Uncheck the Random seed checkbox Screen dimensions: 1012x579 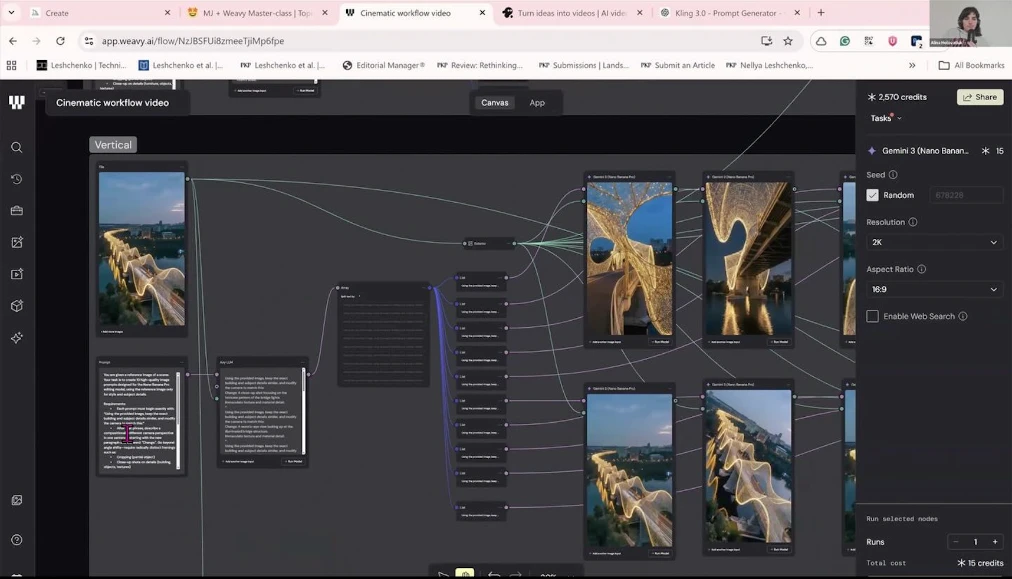click(x=872, y=195)
